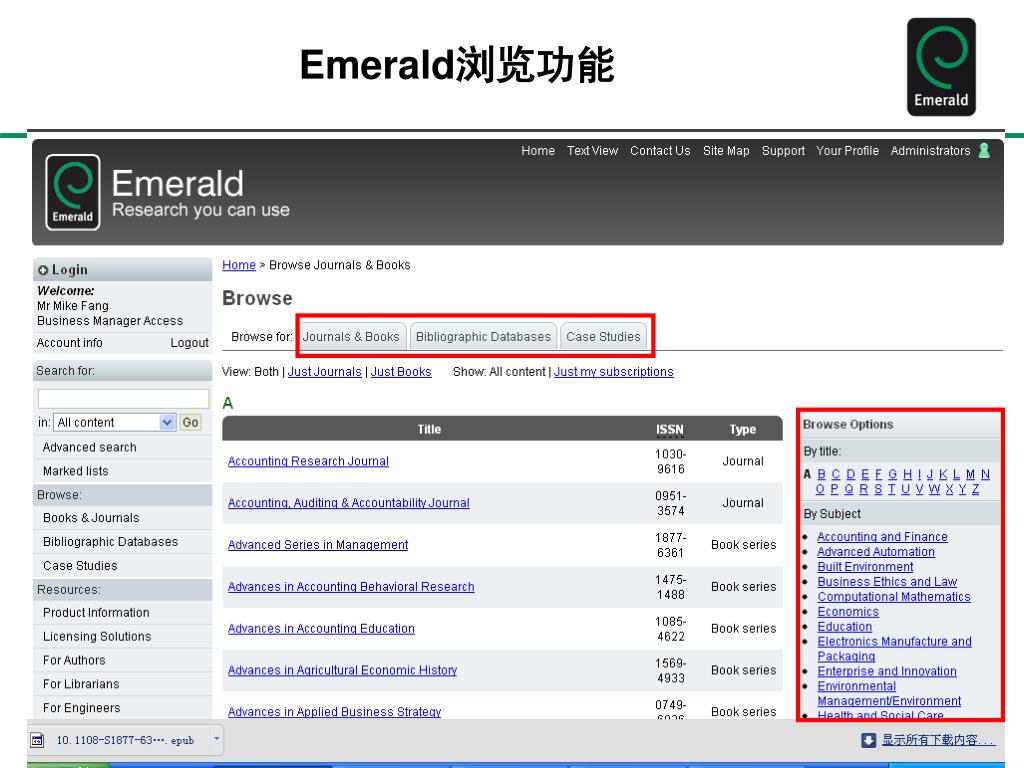The image size is (1024, 768).
Task: Click Books & Journals in the Browse sidebar
Action: [x=91, y=518]
